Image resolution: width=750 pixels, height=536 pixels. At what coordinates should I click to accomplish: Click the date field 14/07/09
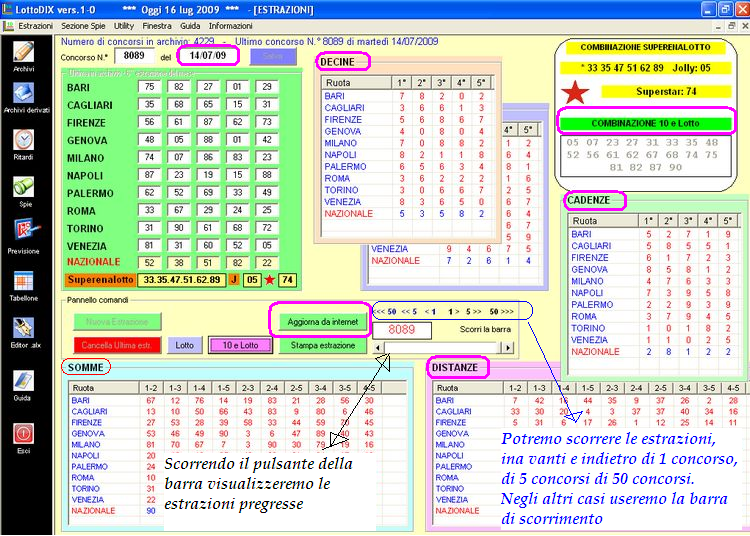click(208, 56)
